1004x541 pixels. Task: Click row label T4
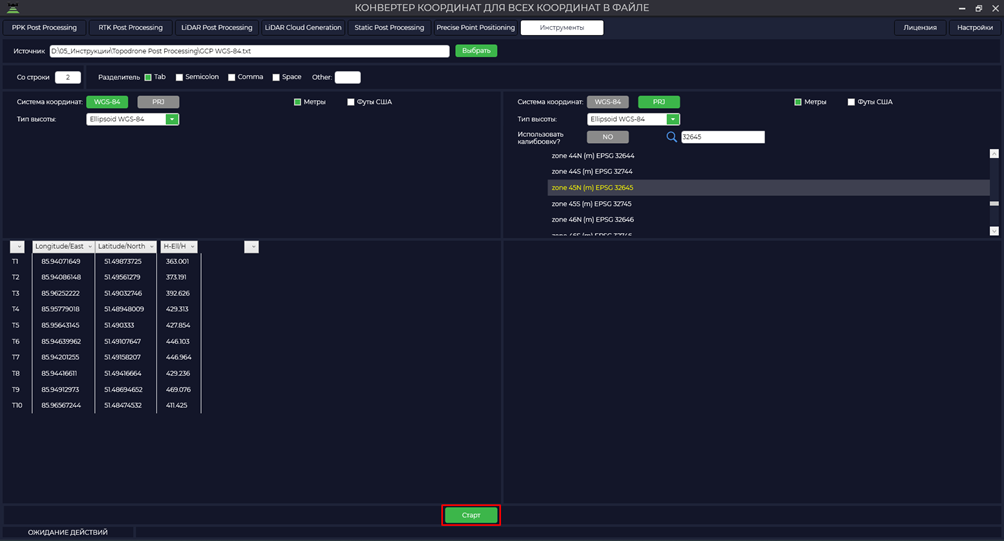(15, 309)
